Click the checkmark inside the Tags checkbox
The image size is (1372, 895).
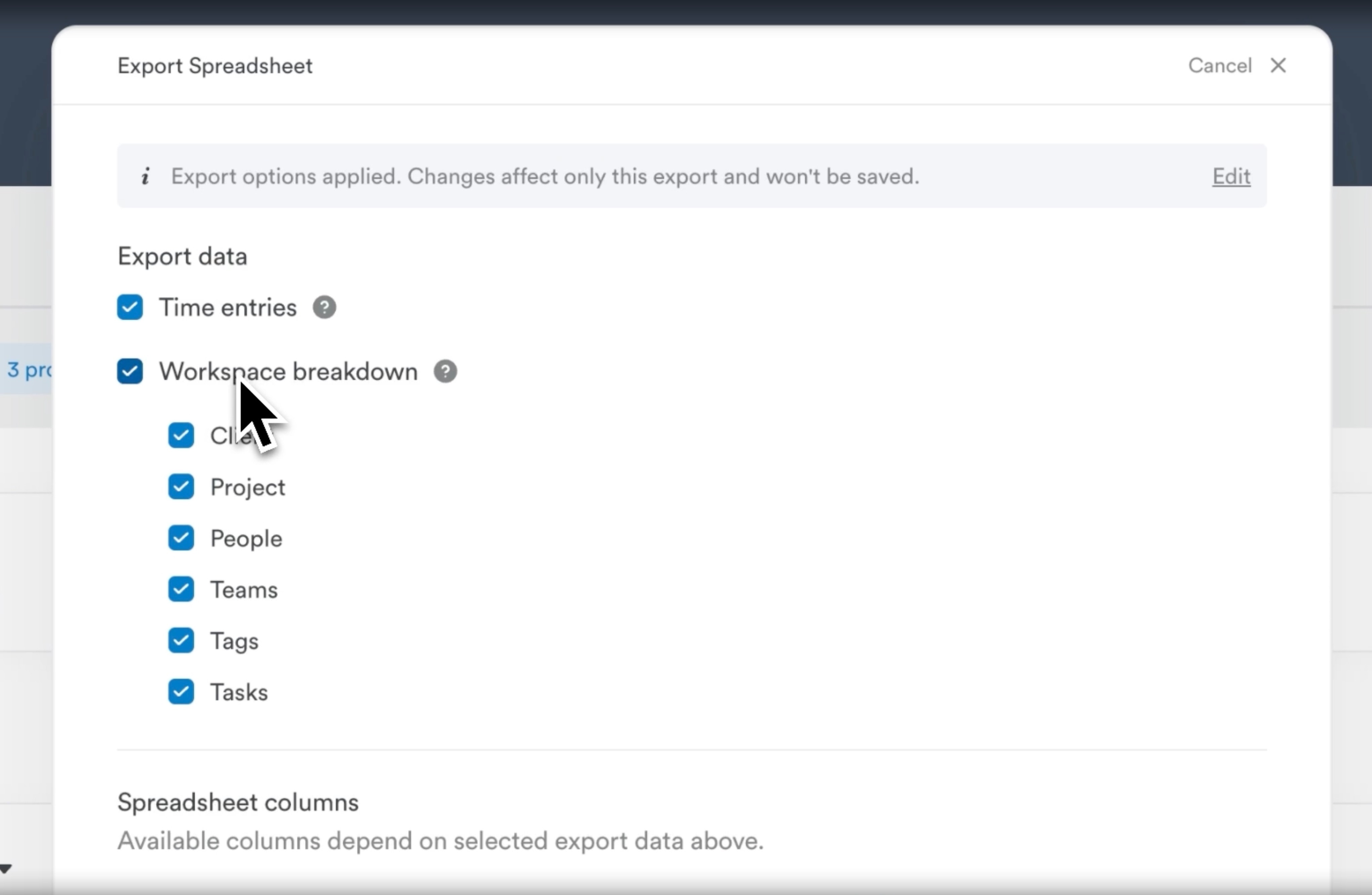click(181, 640)
